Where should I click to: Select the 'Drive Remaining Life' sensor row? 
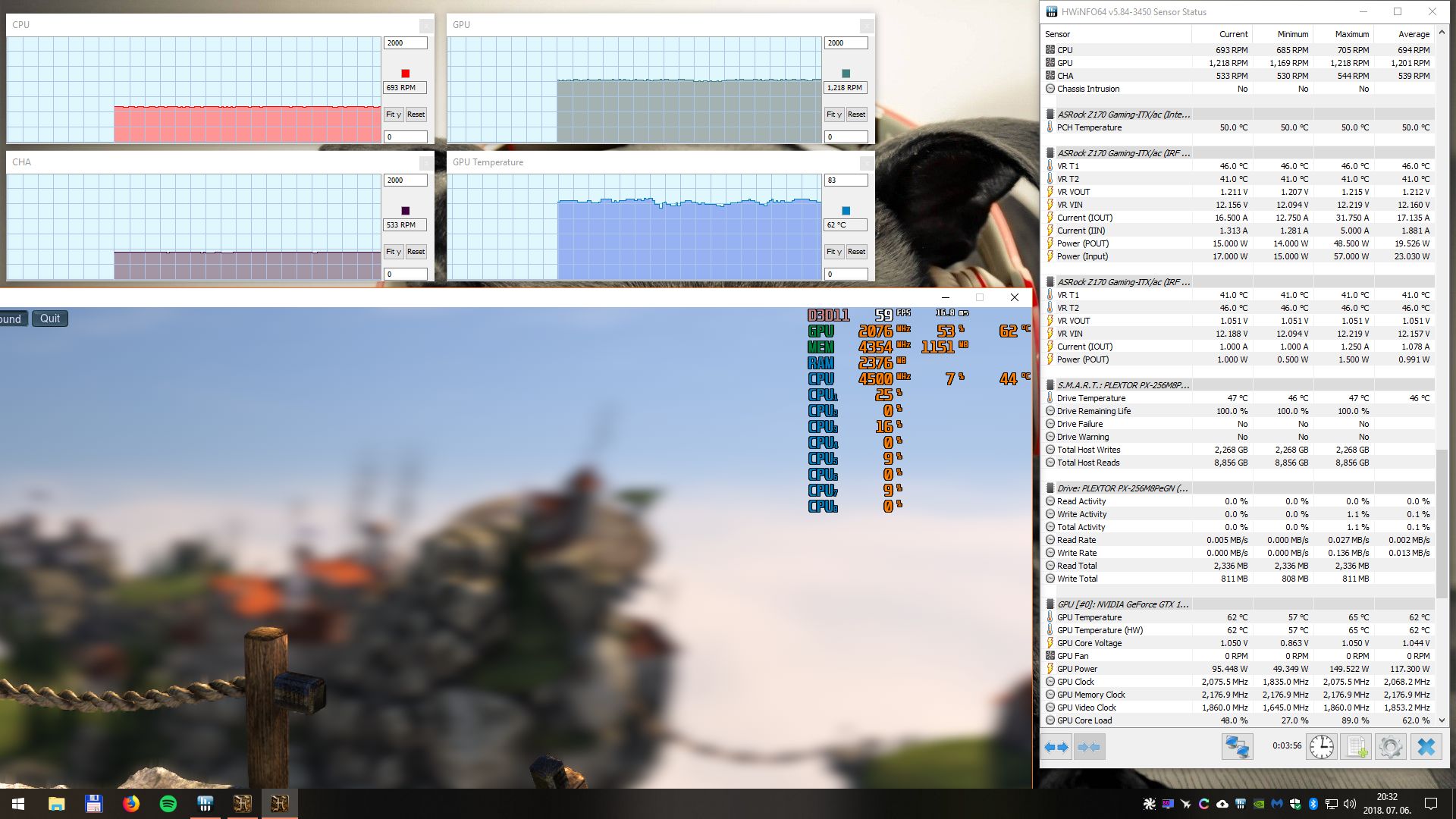1238,411
